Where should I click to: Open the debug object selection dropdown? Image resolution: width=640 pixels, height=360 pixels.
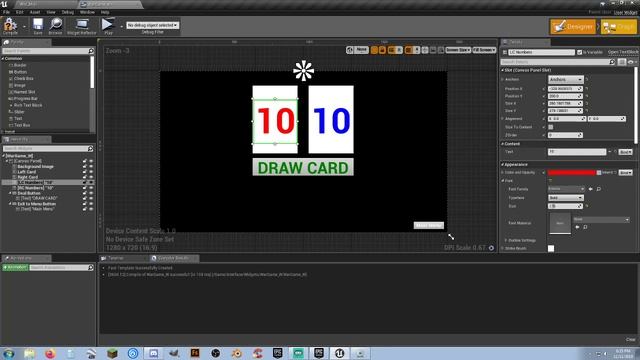152,25
